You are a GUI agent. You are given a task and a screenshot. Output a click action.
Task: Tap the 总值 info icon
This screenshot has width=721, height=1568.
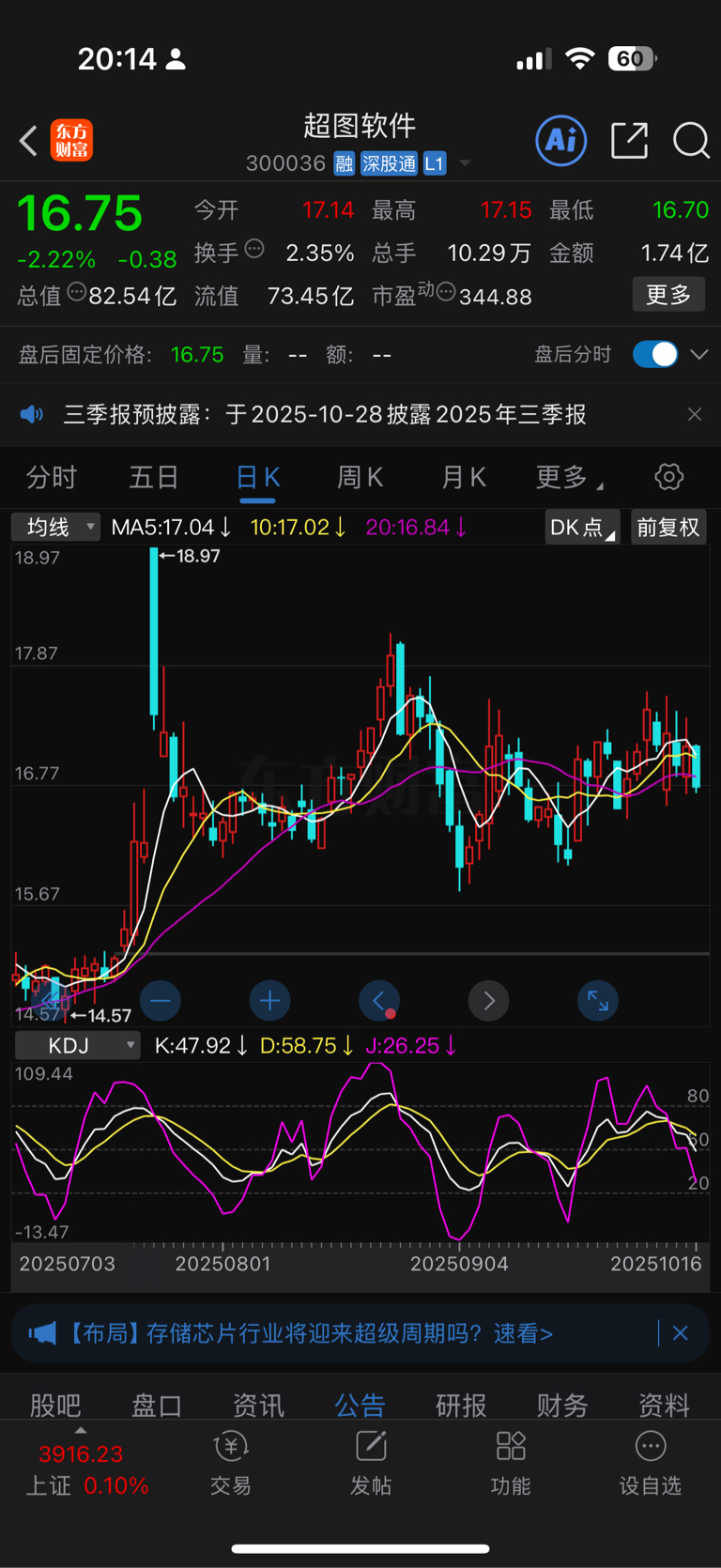[x=77, y=292]
